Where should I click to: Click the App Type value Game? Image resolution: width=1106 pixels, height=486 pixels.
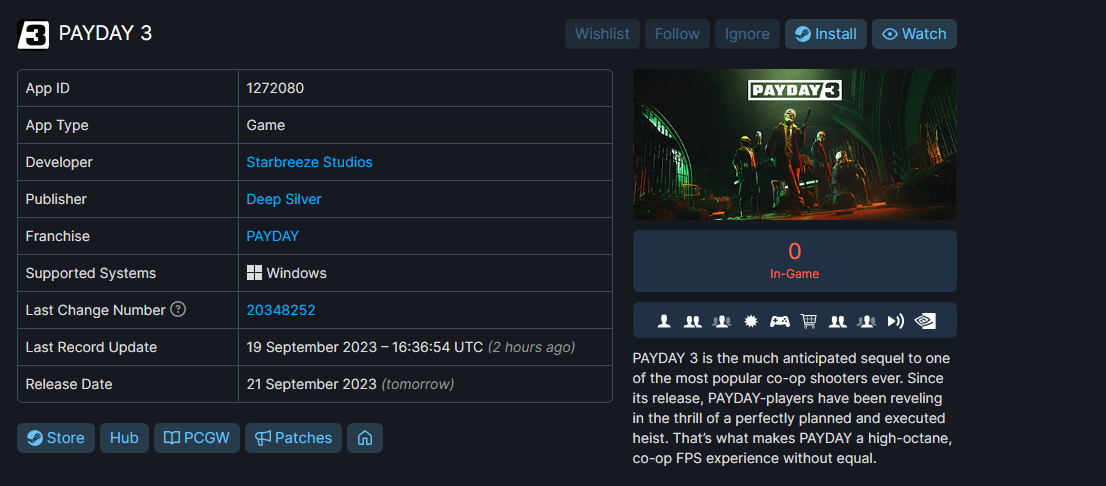[x=266, y=126]
